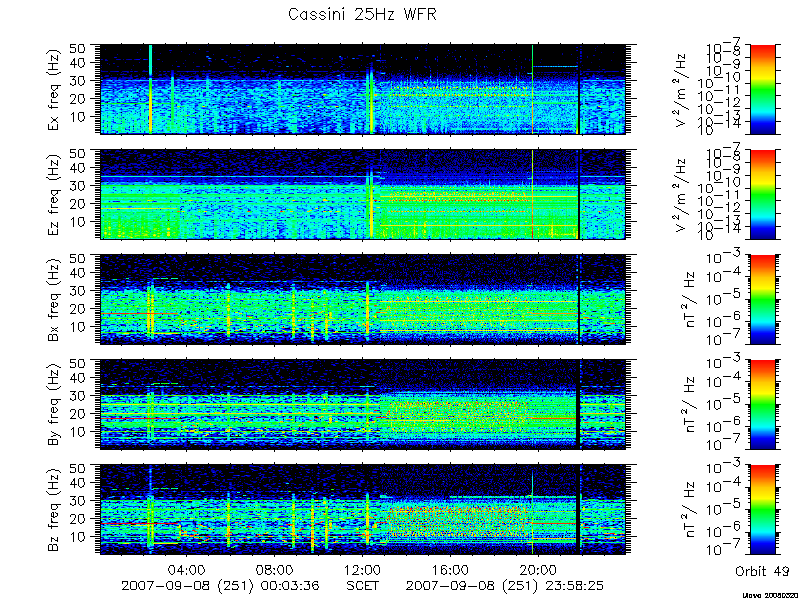Viewport: 800px width, 600px height.
Task: Click the Bx freq spectrogram panel
Action: point(362,299)
